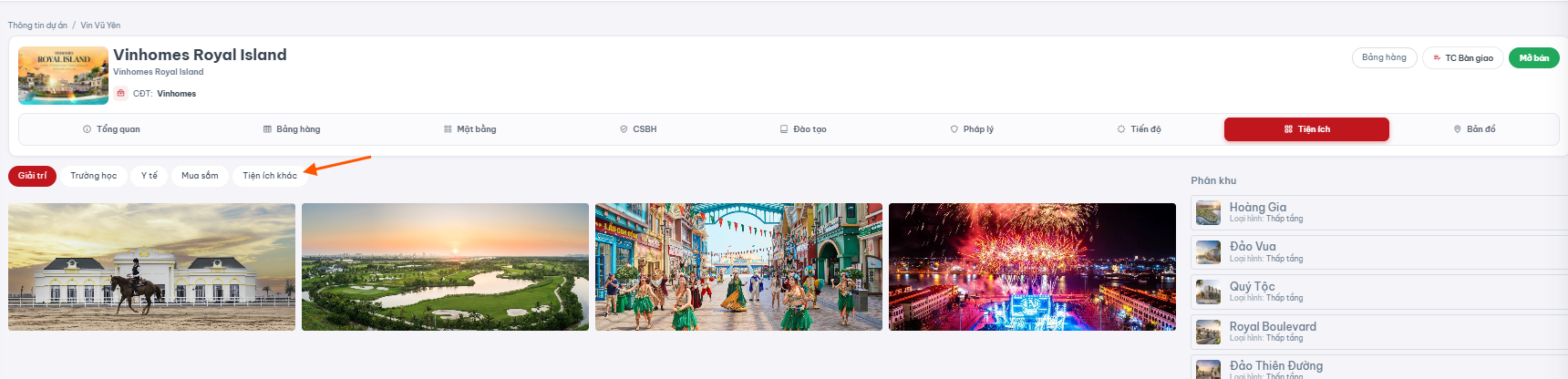The image size is (1568, 379).
Task: Click the Royal Boulevard thumbnail image
Action: pyautogui.click(x=1208, y=332)
